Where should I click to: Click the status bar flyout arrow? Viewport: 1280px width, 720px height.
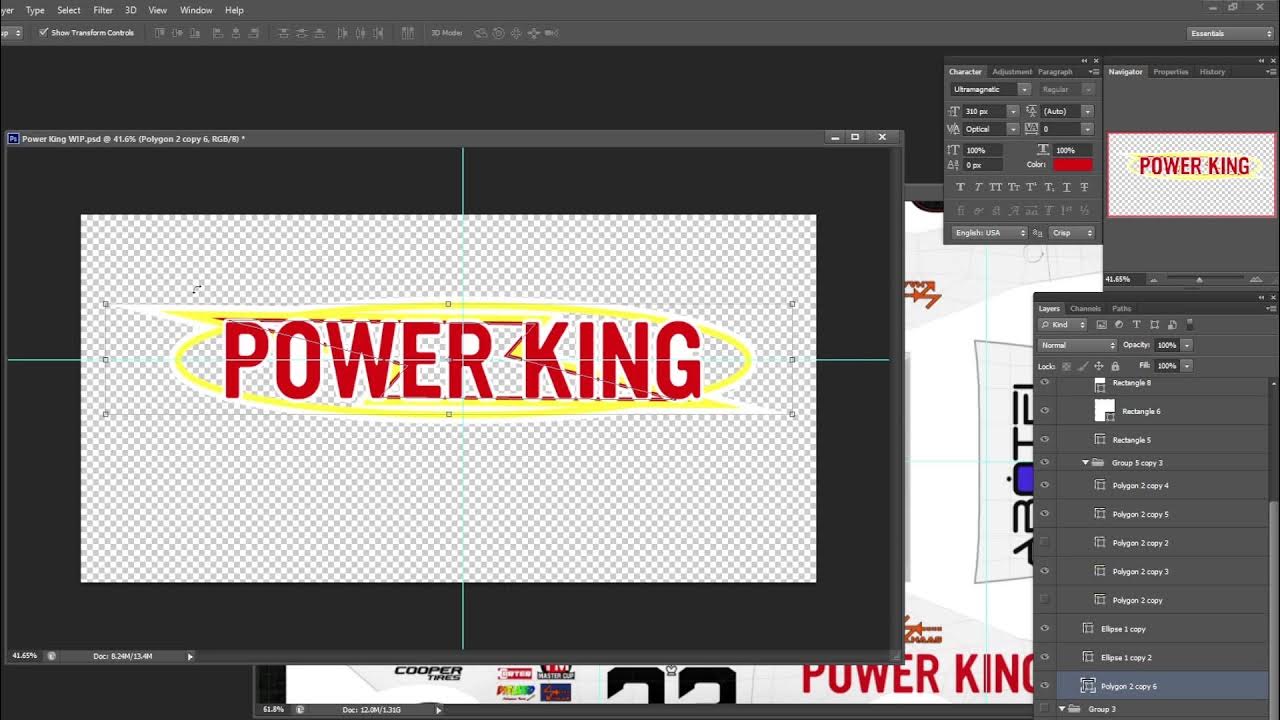(190, 656)
